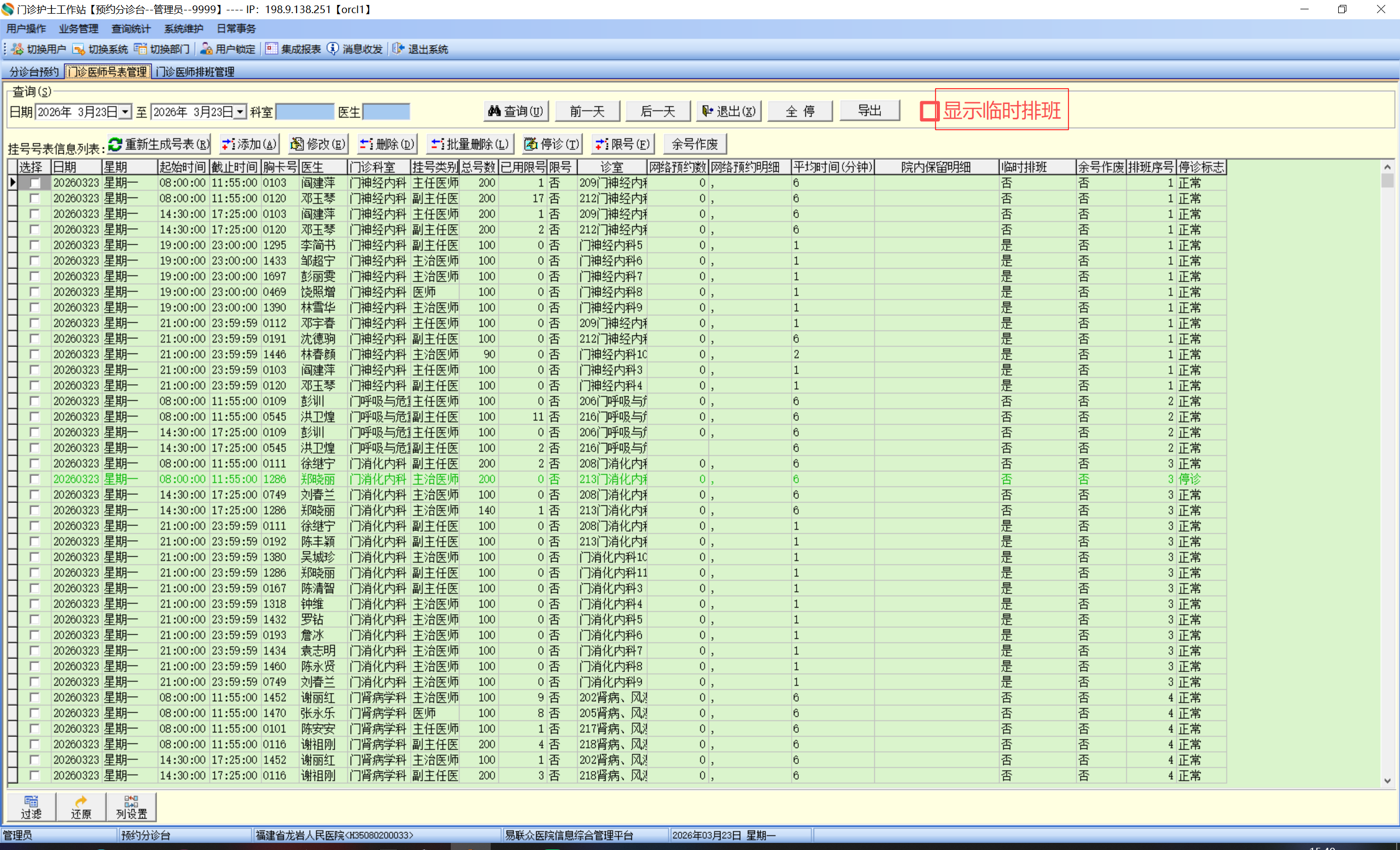Click the vertical scrollbar down arrow
Image resolution: width=1400 pixels, height=850 pixels.
pos(1387,780)
